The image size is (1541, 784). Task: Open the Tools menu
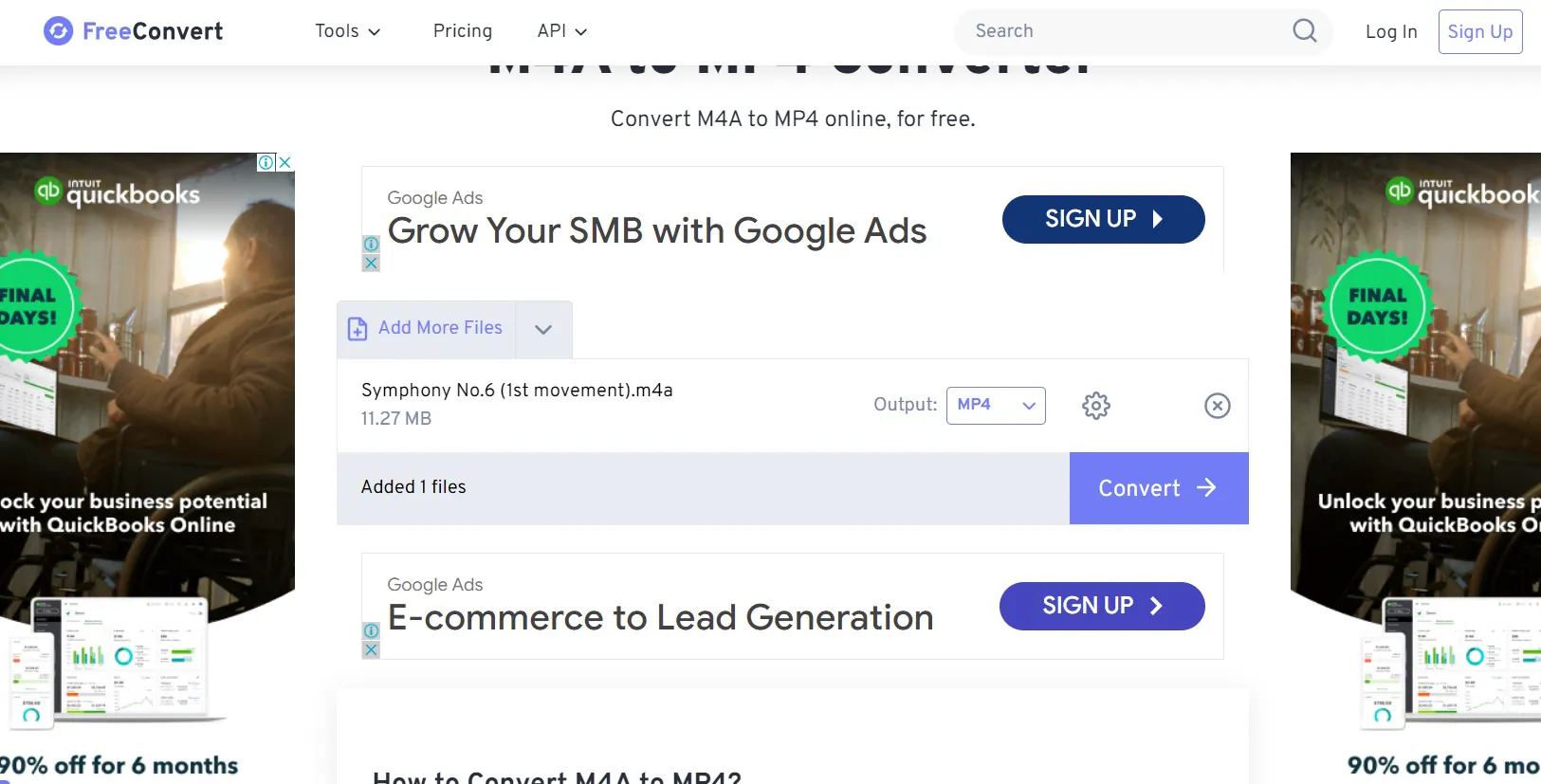coord(348,31)
